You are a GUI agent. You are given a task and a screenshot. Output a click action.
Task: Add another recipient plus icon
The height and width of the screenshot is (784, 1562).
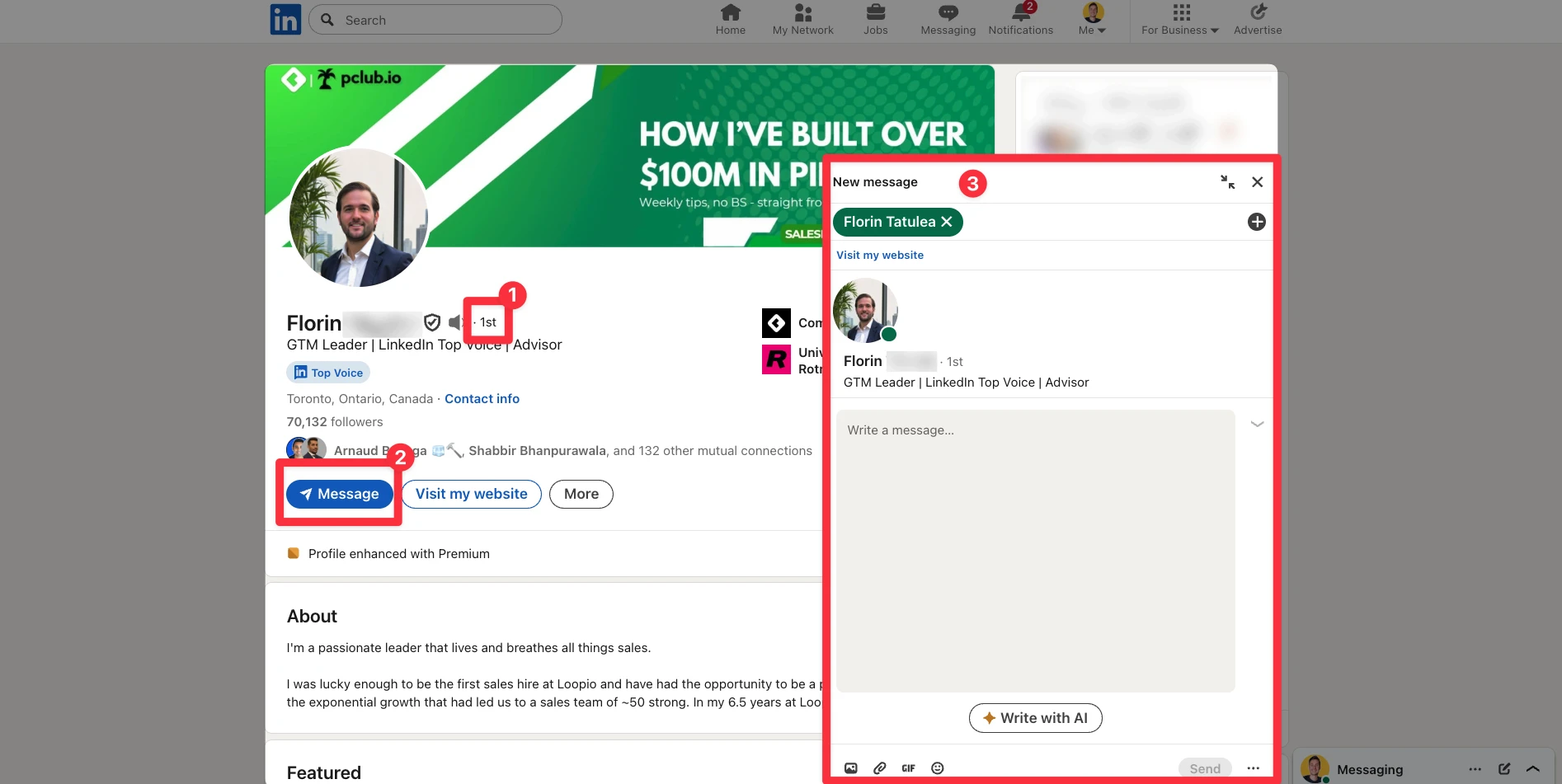pos(1256,222)
